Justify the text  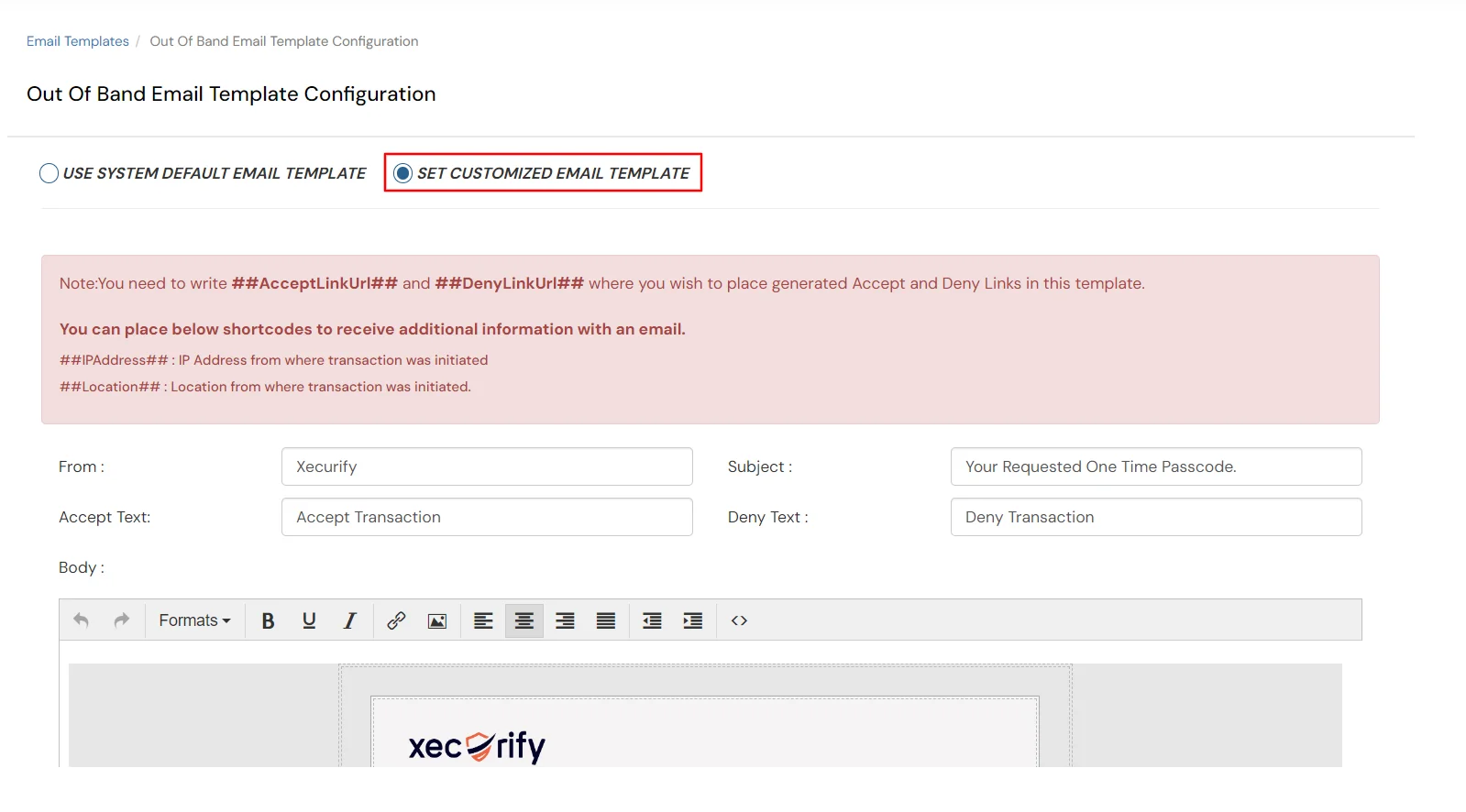tap(606, 620)
